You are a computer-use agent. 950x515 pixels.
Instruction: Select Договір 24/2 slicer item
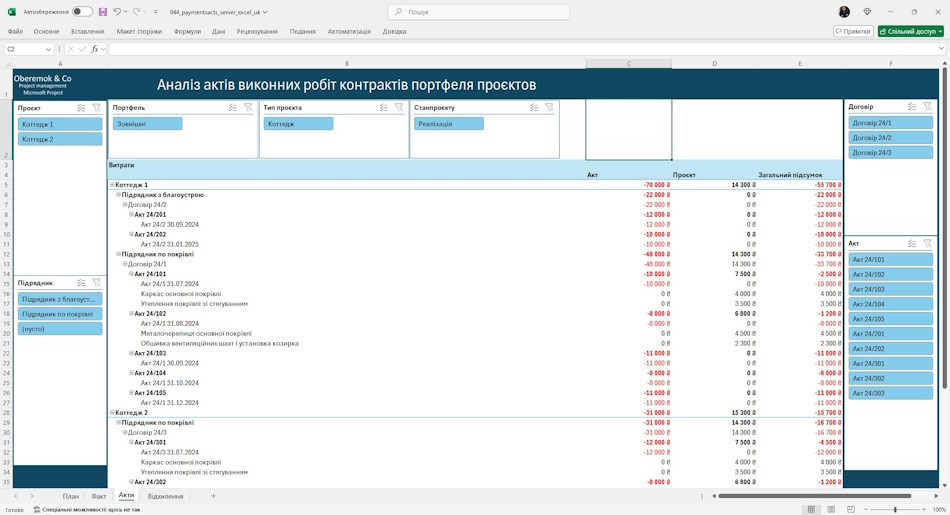pos(891,138)
